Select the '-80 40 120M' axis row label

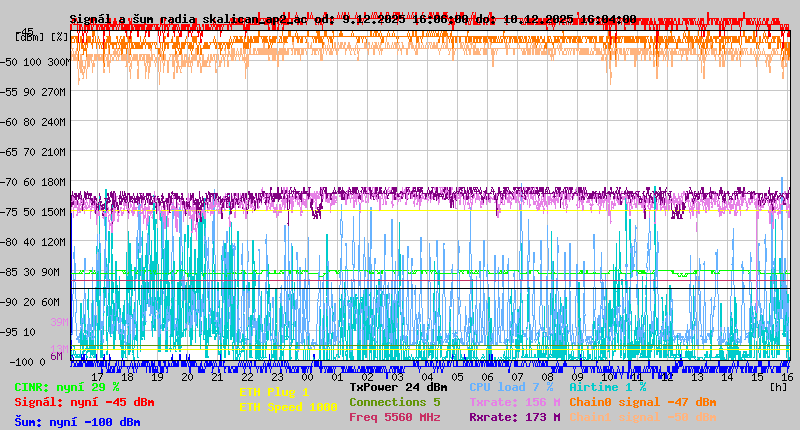pyautogui.click(x=33, y=242)
